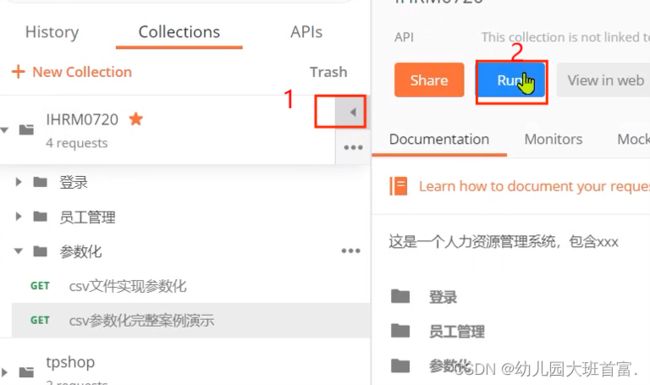Click the 员工管理 folder icon in documentation
650x385 pixels.
[400, 331]
